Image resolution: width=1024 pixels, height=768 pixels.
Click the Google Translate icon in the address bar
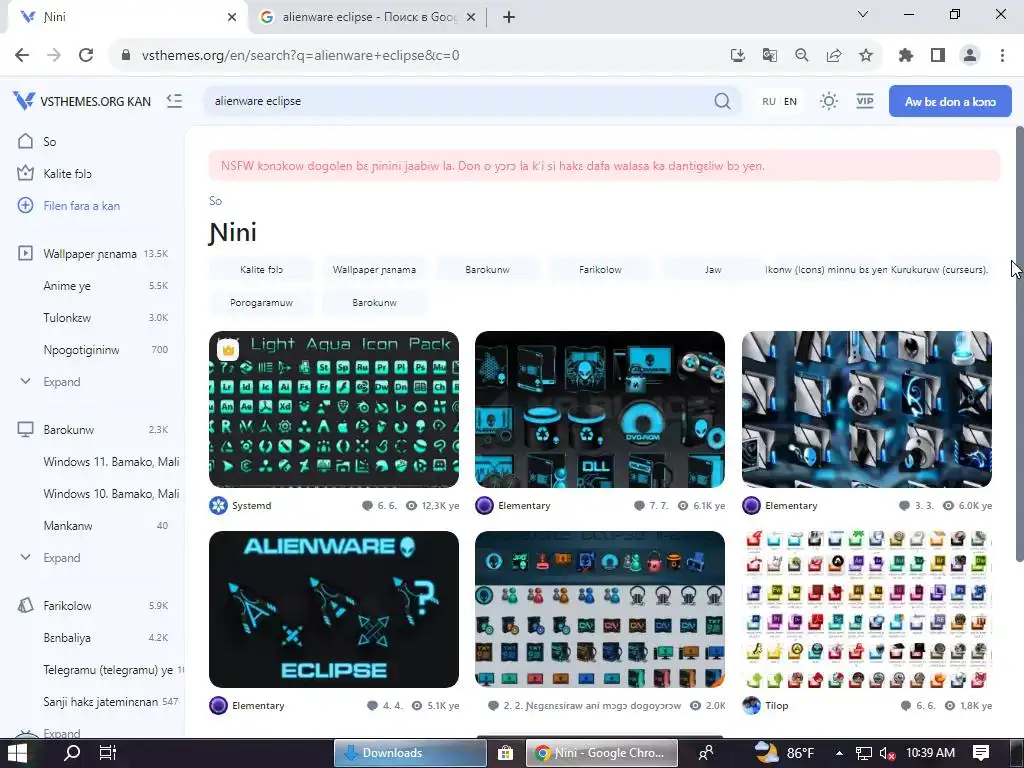[769, 55]
